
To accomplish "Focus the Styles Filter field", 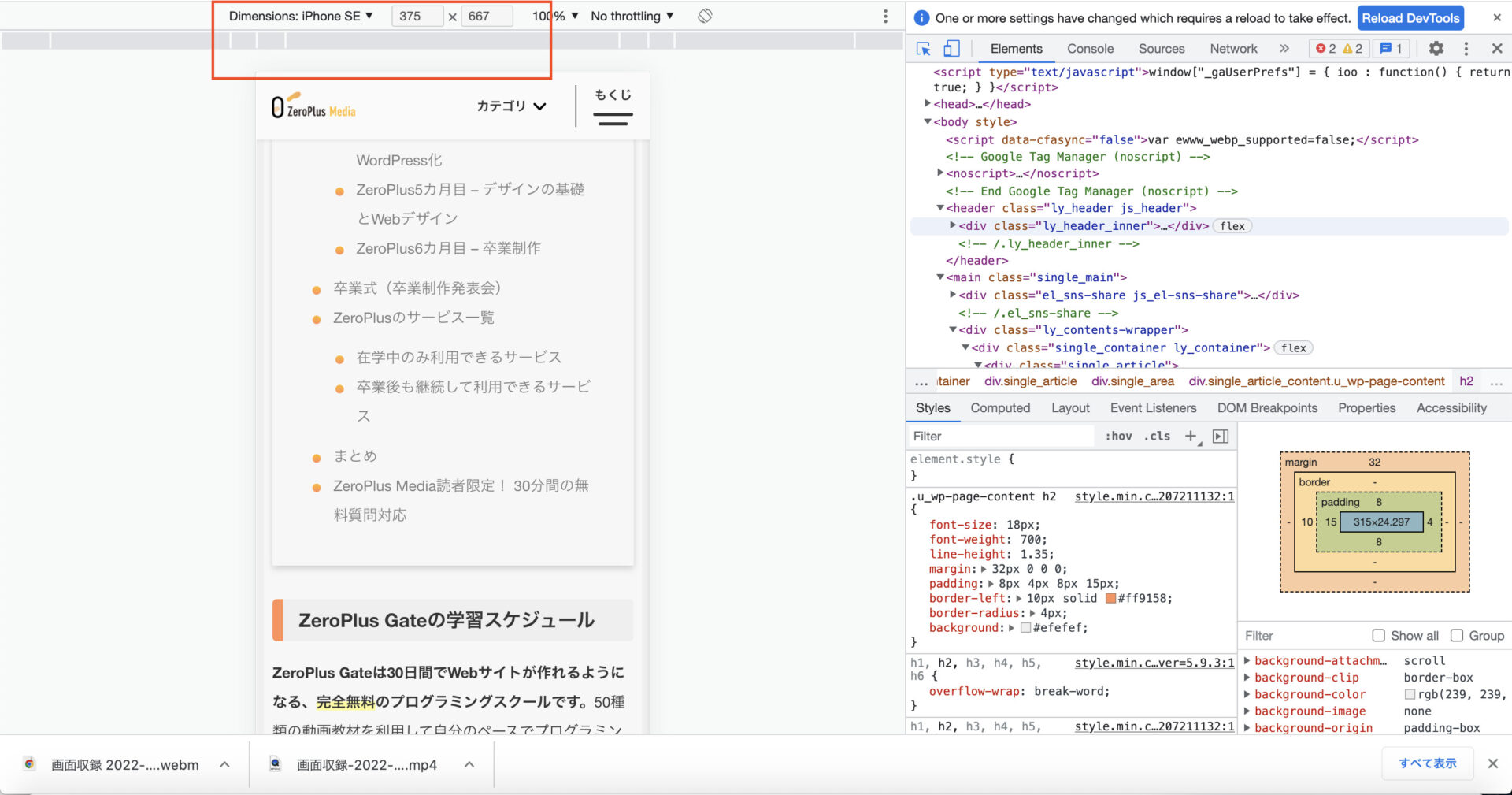I will point(1001,437).
